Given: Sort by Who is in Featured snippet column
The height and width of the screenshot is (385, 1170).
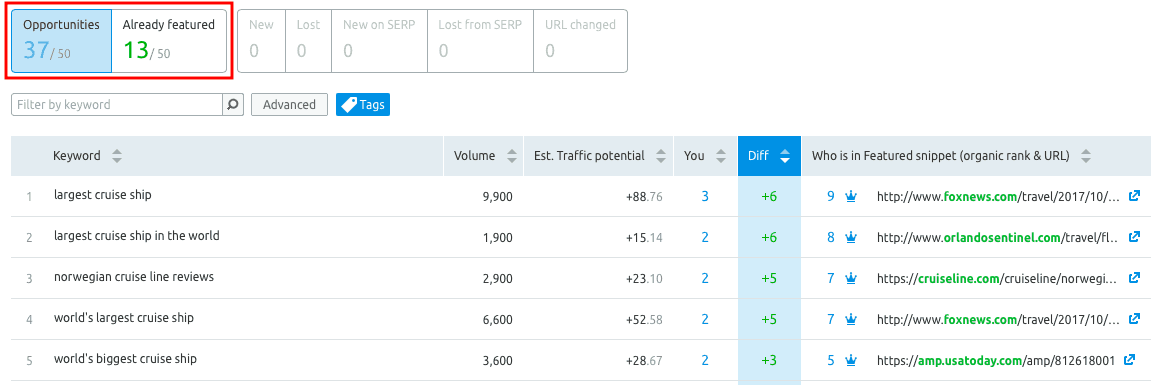Looking at the screenshot, I should 1086,156.
